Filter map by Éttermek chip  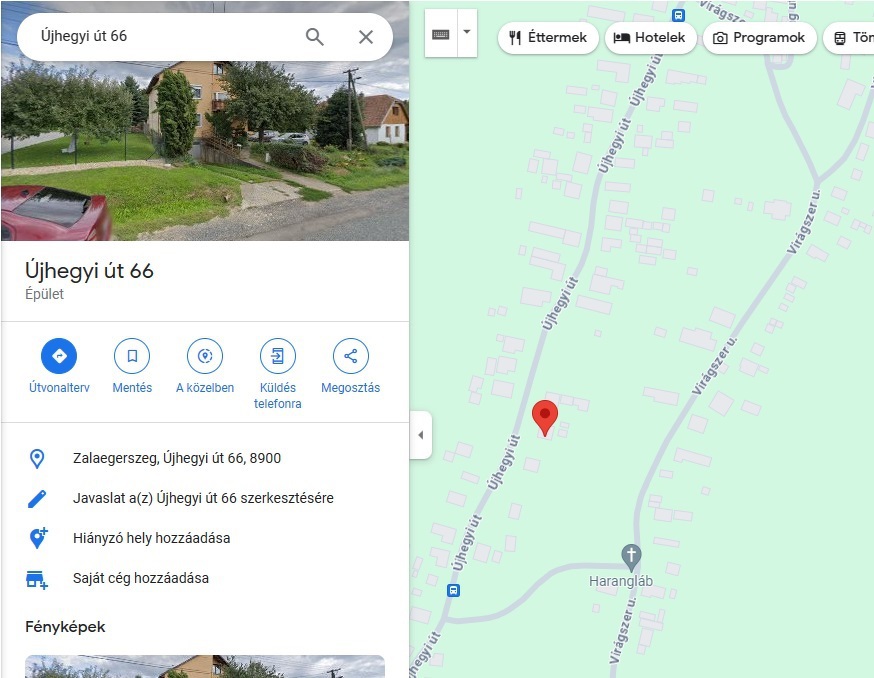click(548, 37)
